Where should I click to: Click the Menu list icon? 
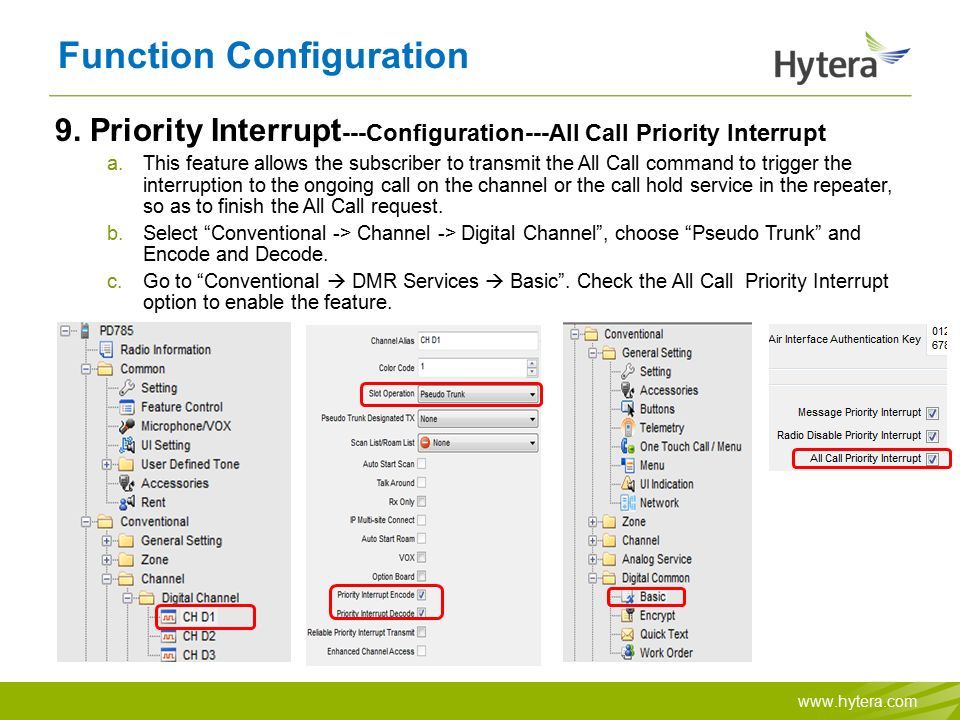(628, 465)
